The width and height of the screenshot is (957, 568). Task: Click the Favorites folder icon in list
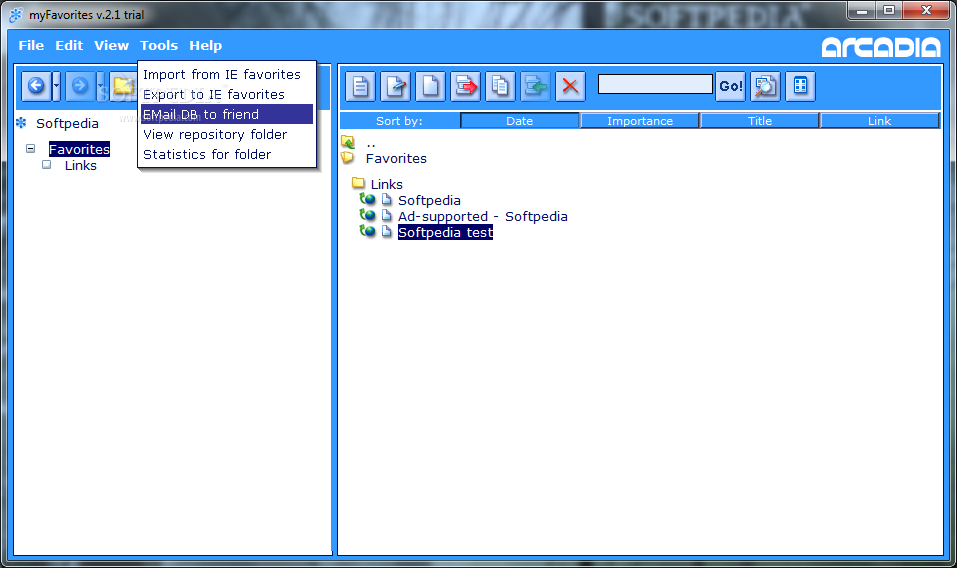(348, 158)
